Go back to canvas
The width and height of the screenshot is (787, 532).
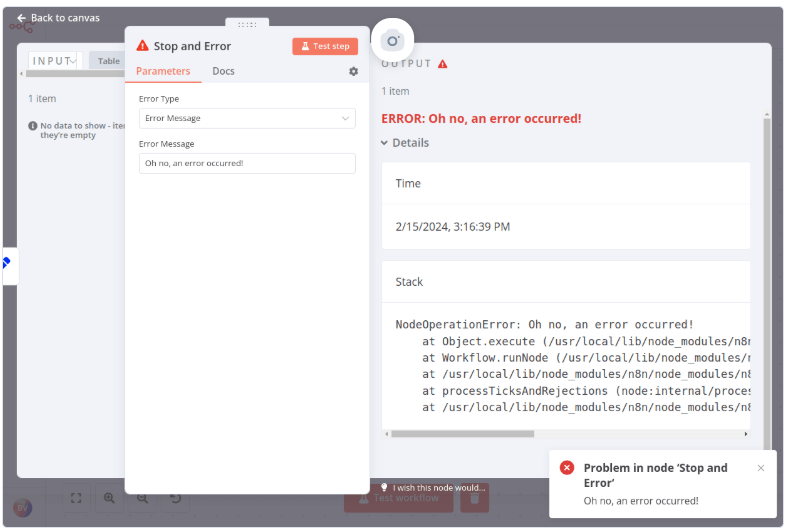(58, 18)
